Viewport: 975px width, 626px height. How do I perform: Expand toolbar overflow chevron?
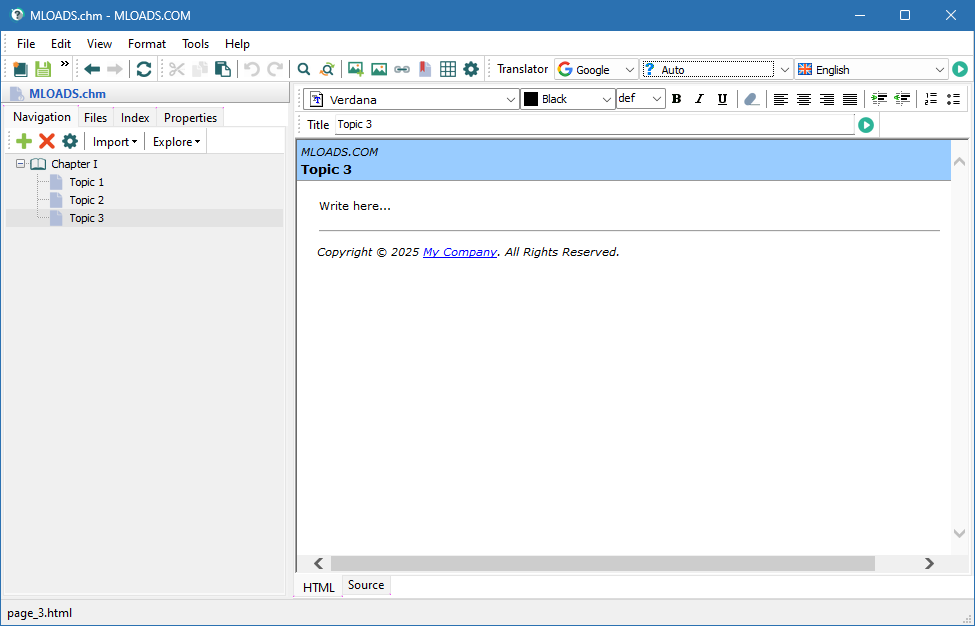(65, 63)
